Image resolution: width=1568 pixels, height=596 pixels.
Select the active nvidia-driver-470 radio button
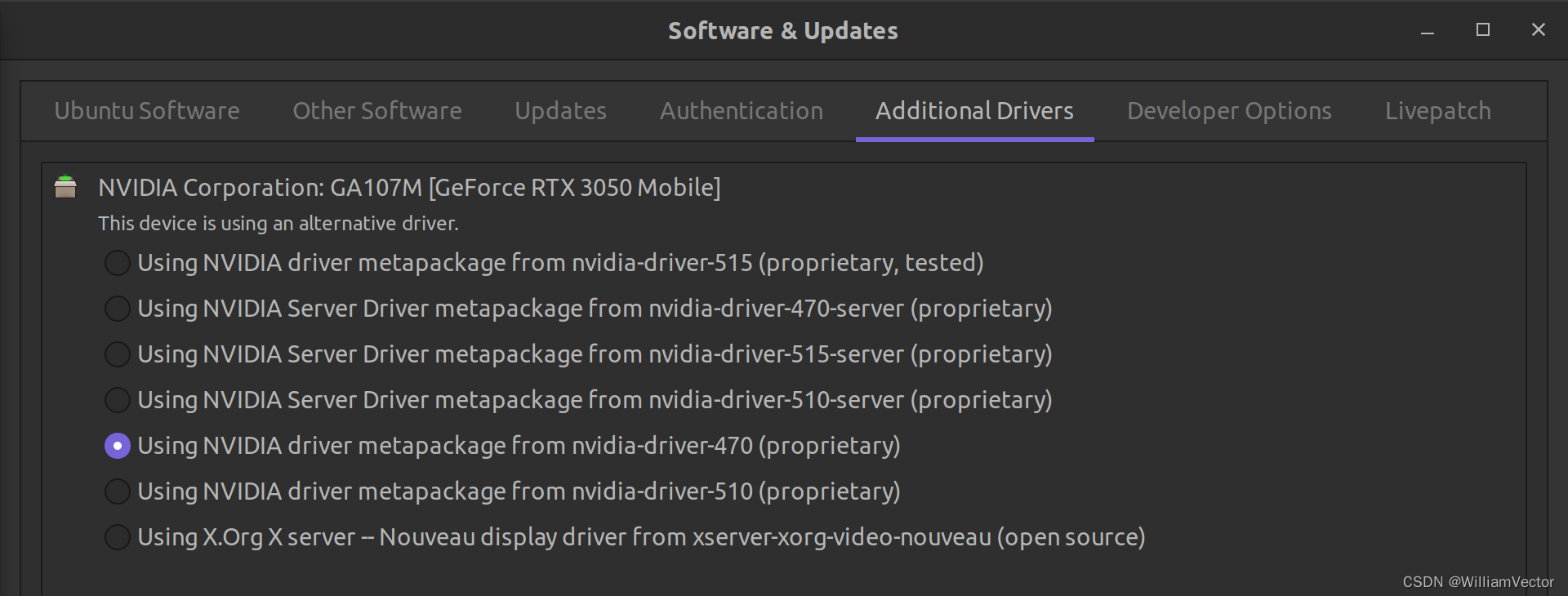click(x=118, y=446)
